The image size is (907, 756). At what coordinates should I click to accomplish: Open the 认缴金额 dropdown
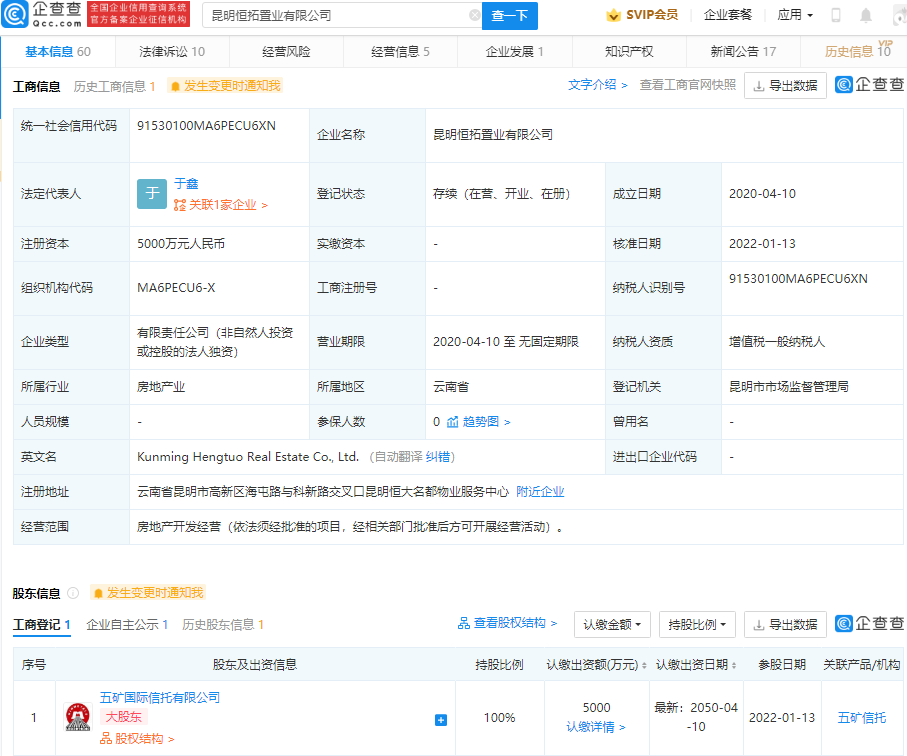click(612, 624)
